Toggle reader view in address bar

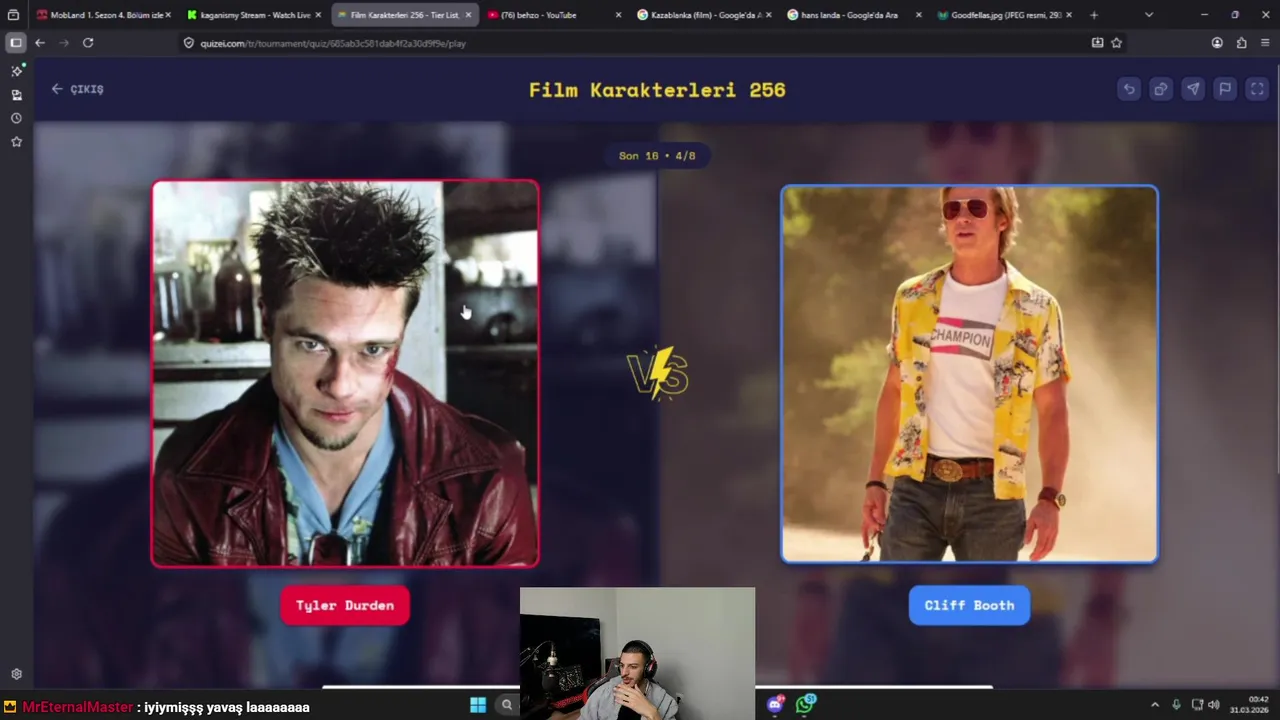(1097, 43)
